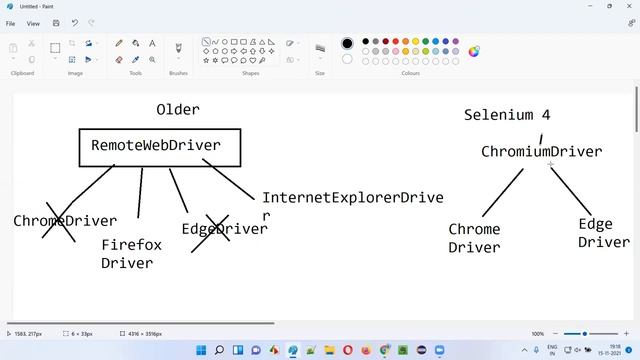Click the Save icon in title bar

point(56,23)
